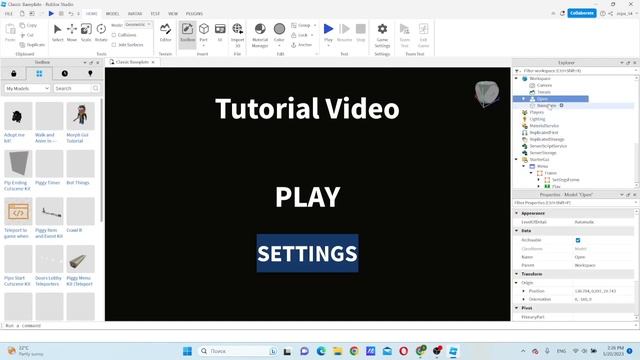Click the SETTINGS button in viewport
Viewport: 640px width, 360px height.
click(307, 253)
